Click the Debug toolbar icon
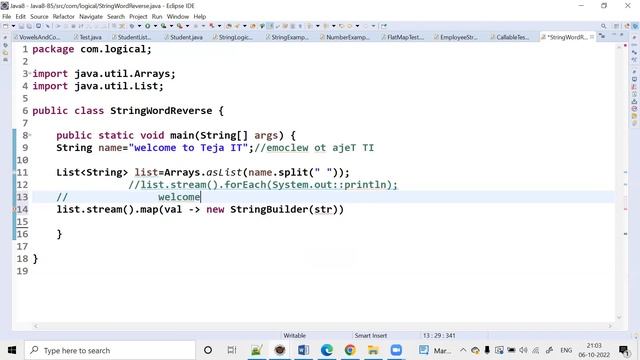 point(132,26)
